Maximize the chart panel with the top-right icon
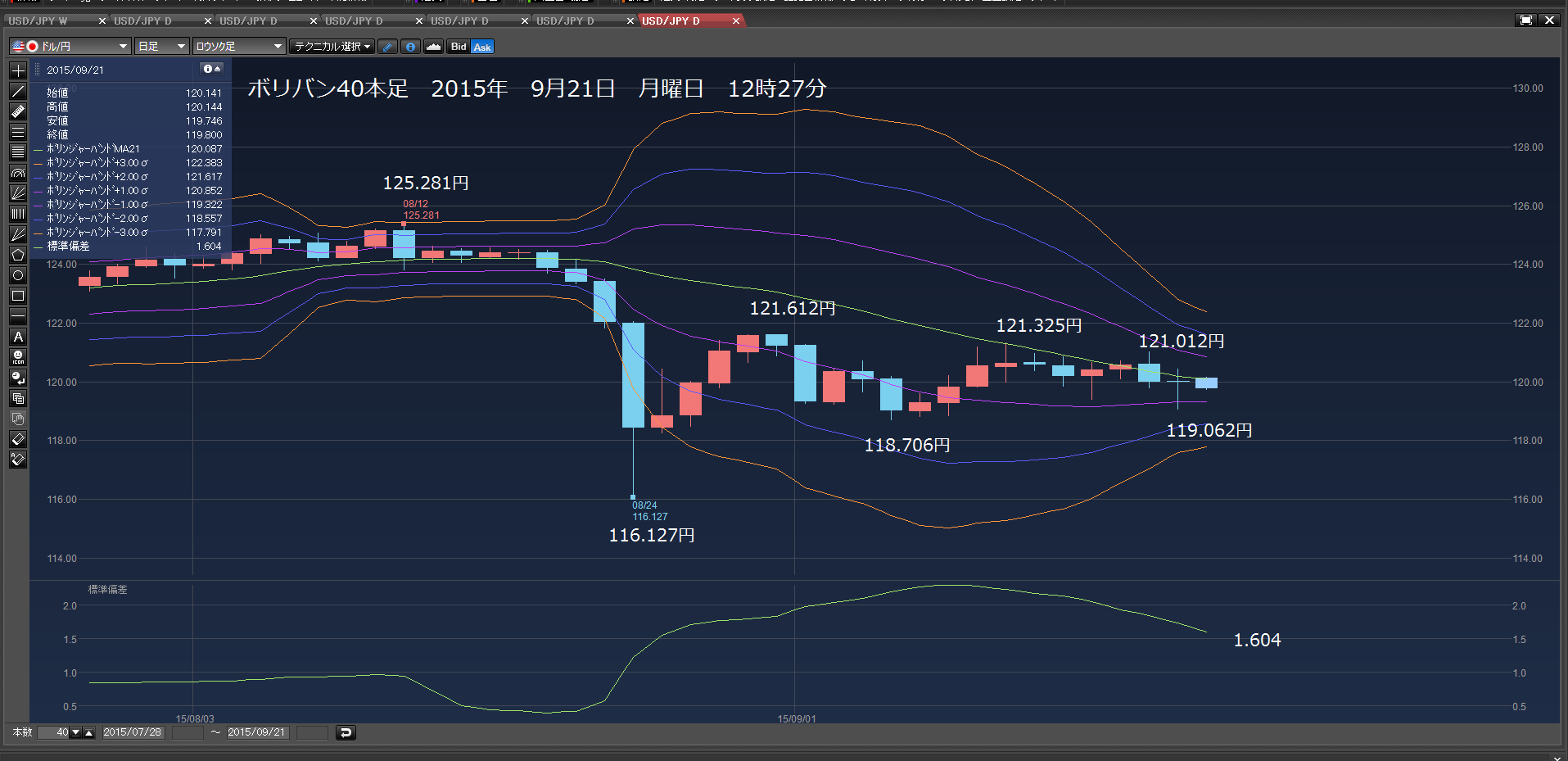The image size is (1568, 761). [x=1526, y=20]
